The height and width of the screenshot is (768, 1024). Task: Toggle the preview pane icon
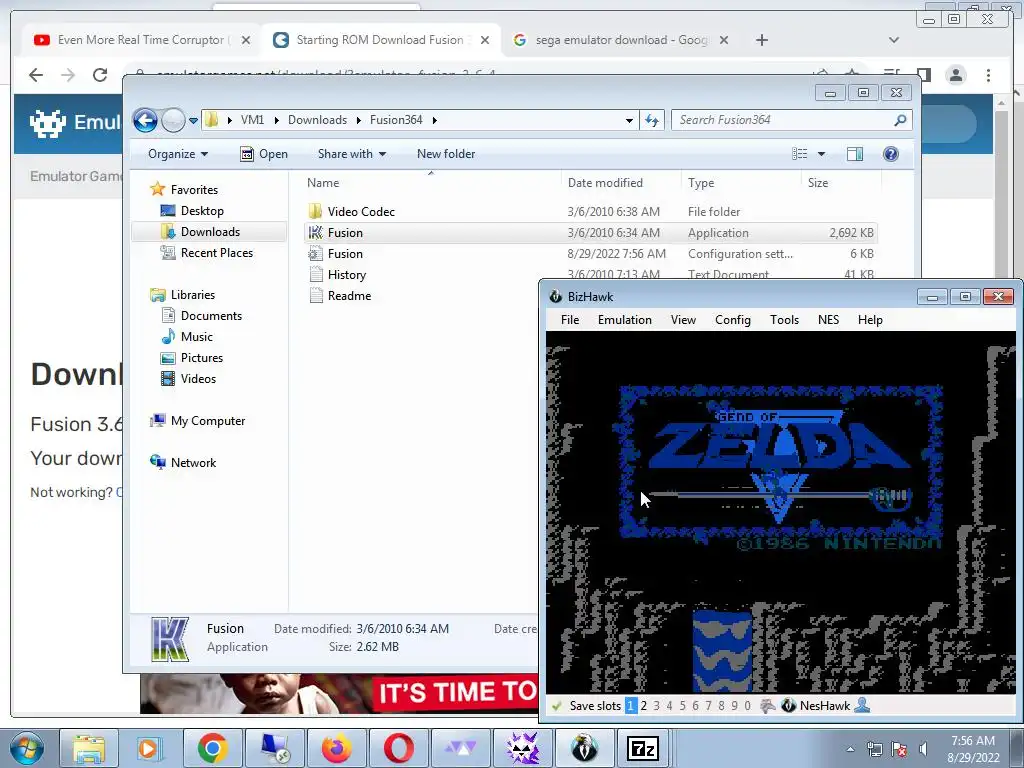click(x=855, y=154)
